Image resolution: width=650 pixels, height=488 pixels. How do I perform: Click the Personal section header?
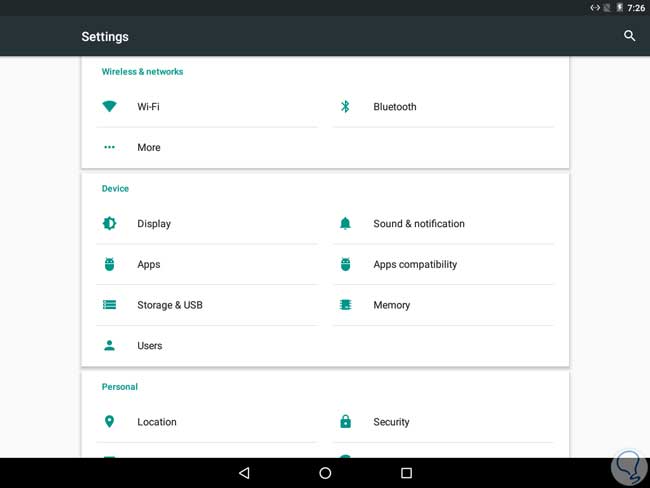pyautogui.click(x=120, y=386)
